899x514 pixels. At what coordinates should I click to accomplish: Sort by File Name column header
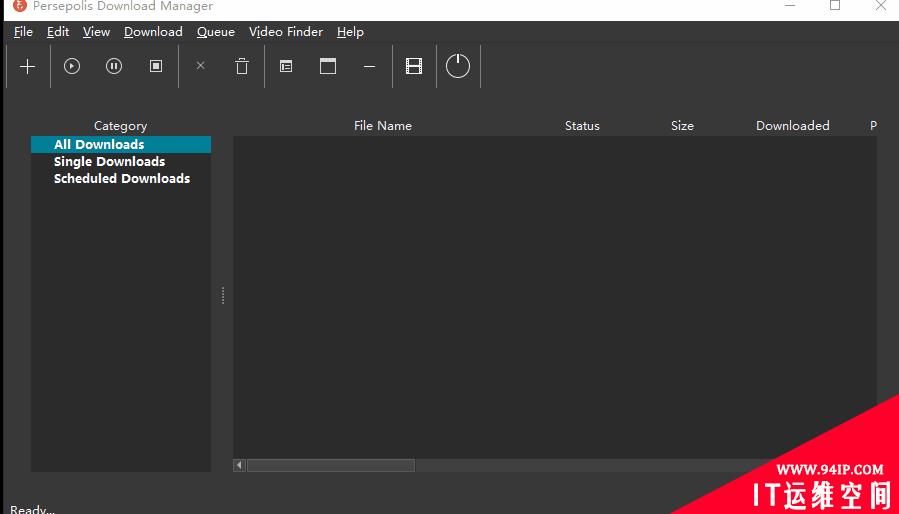(x=382, y=126)
